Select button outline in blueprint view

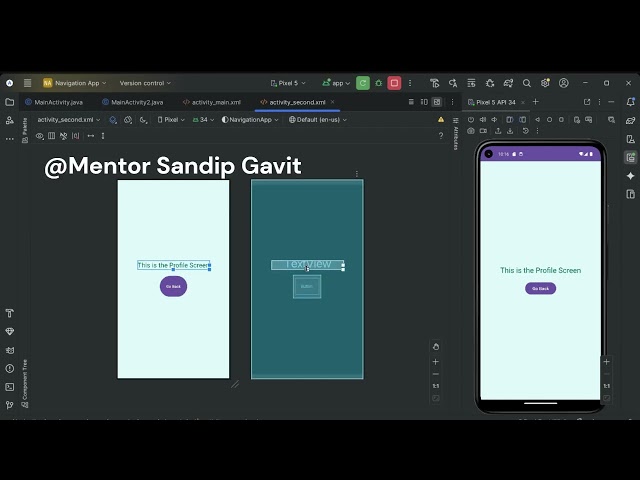click(x=307, y=287)
